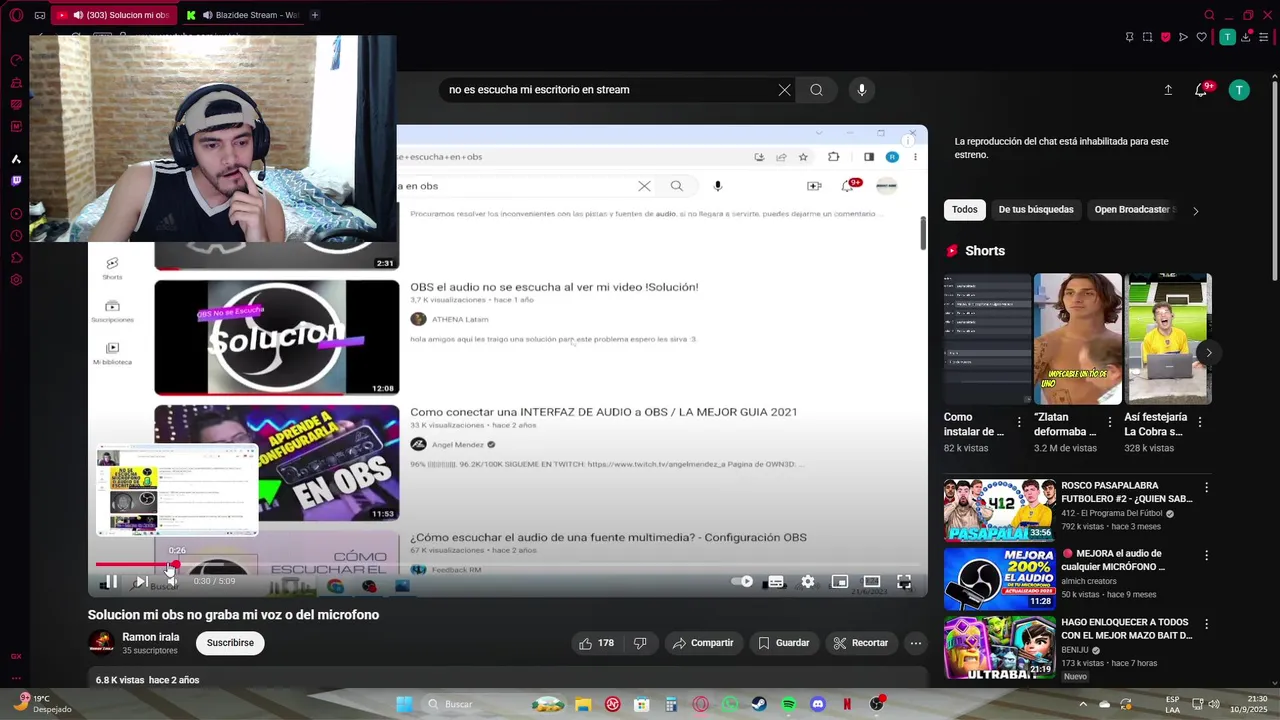Viewport: 1280px width, 720px height.
Task: Open Steam from the taskbar
Action: [759, 704]
